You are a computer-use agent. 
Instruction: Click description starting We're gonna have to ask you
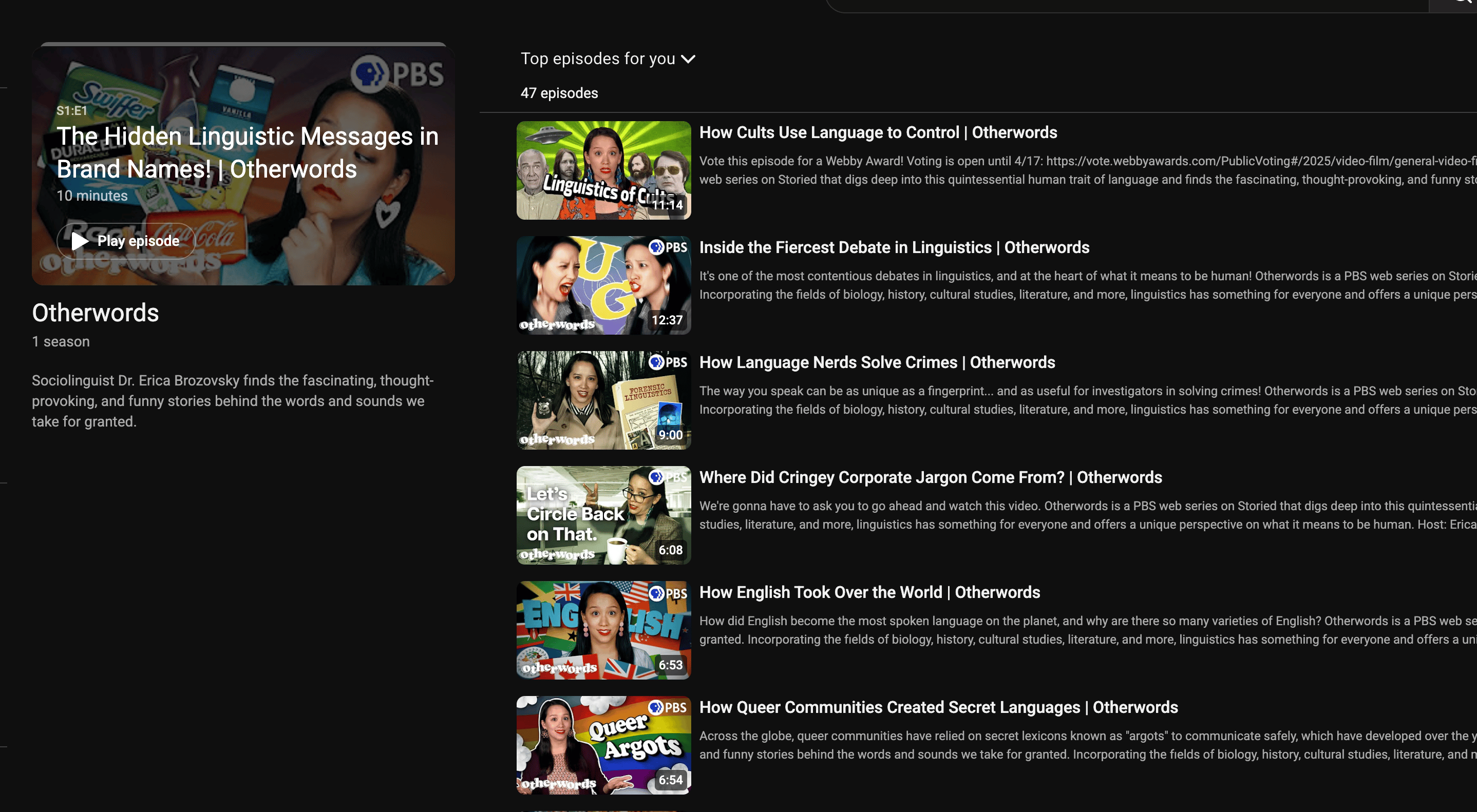[1088, 515]
